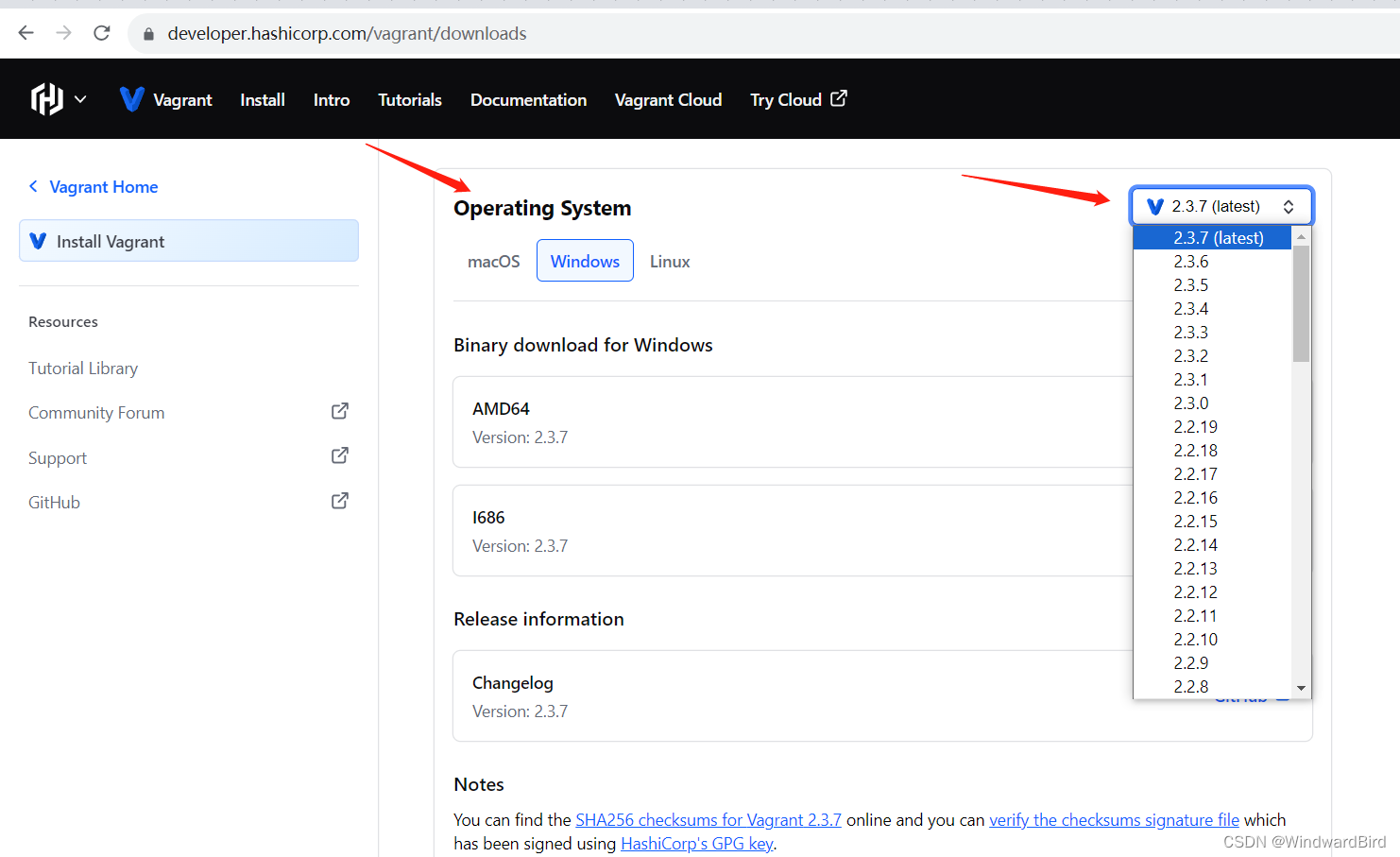The width and height of the screenshot is (1400, 857).
Task: Select version 2.3.0 from list
Action: tap(1212, 403)
